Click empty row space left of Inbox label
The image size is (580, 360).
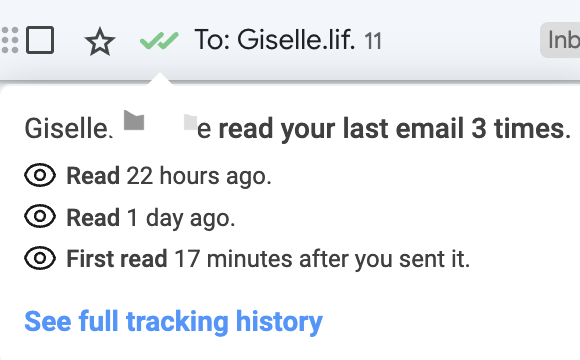click(x=461, y=40)
